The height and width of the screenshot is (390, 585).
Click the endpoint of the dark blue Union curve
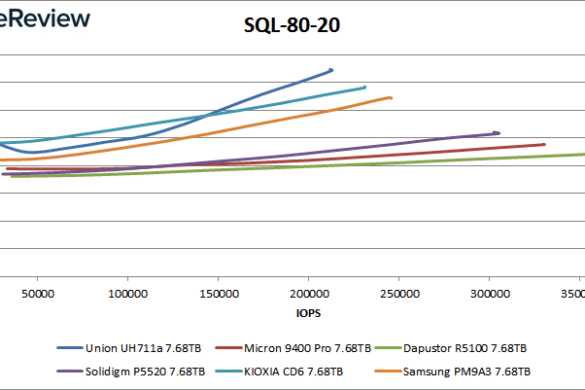pos(331,70)
